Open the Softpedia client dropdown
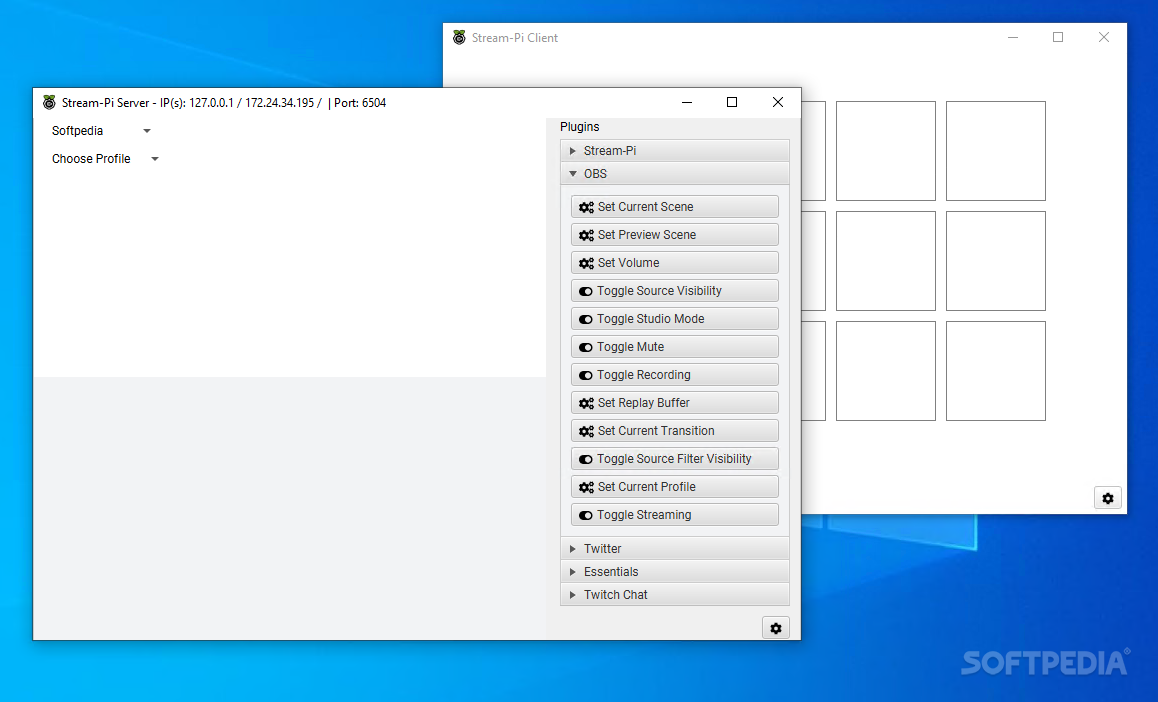 click(101, 131)
